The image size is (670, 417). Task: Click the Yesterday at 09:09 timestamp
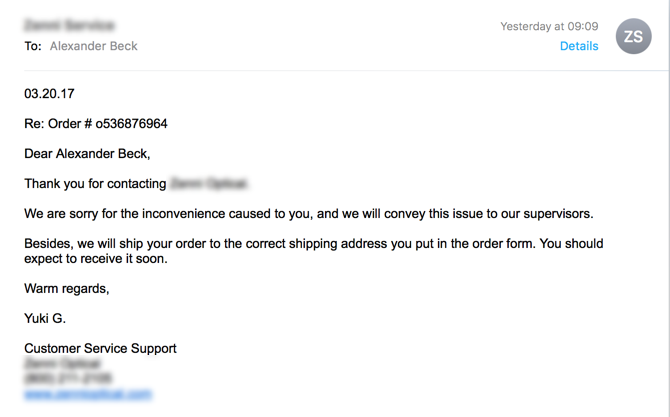[549, 26]
